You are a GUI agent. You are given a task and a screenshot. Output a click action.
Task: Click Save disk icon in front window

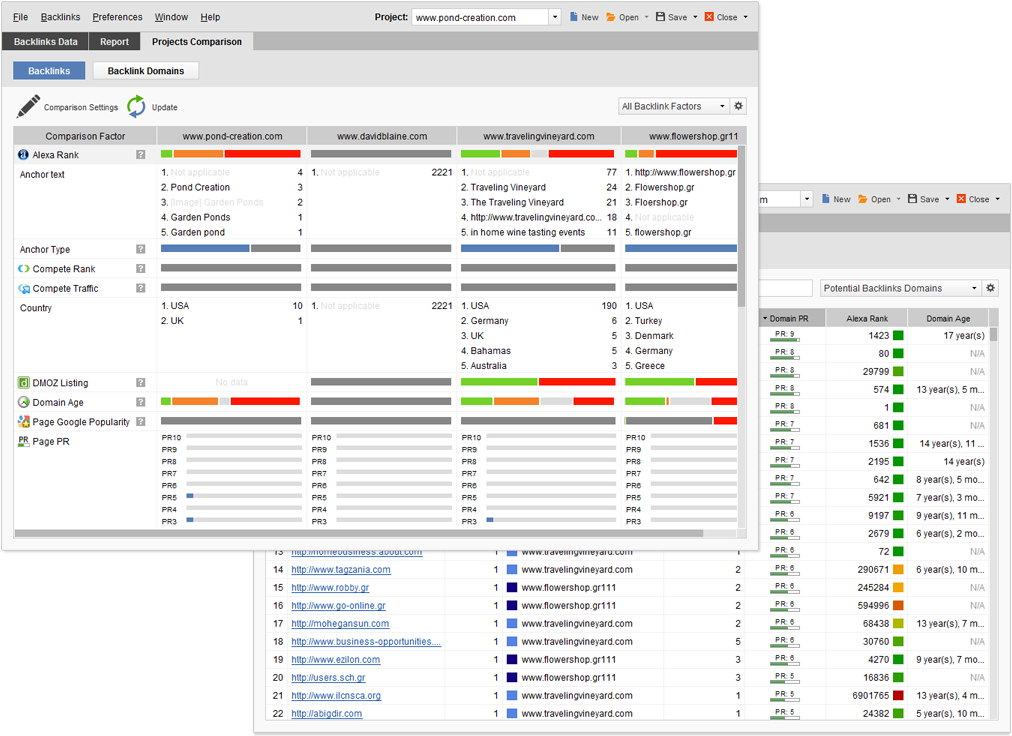660,17
